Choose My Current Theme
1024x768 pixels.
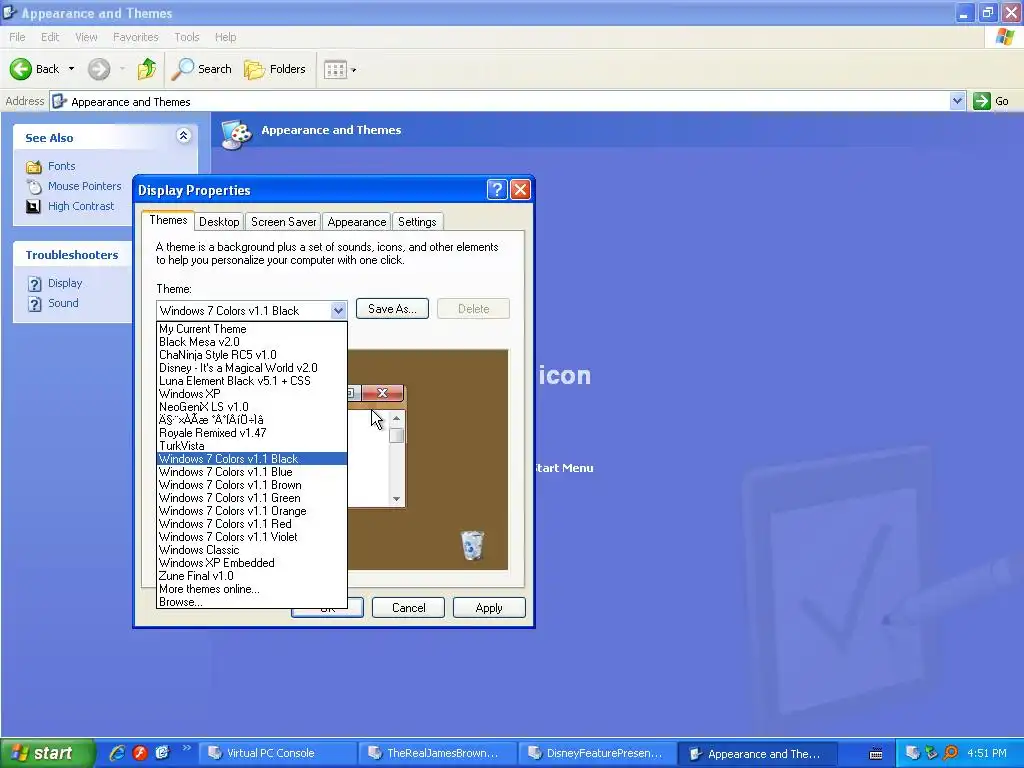[x=251, y=329]
